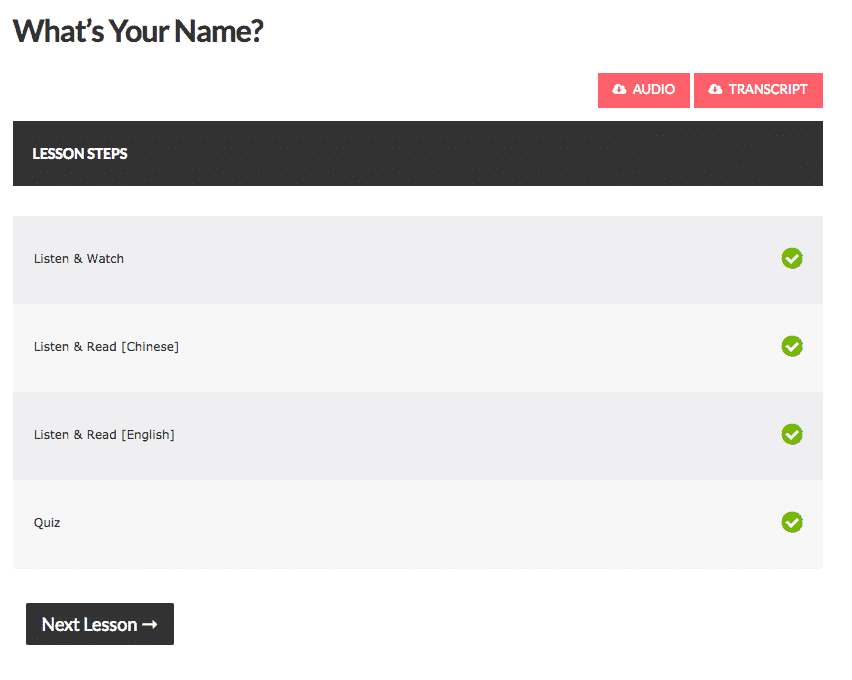Click the green checkmark on the Quiz row
The image size is (852, 680).
tap(792, 522)
